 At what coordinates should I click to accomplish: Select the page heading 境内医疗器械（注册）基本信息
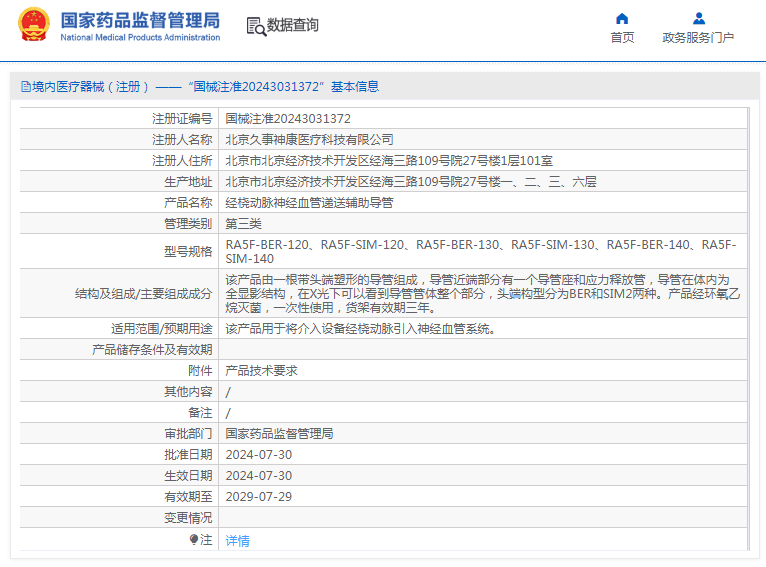pos(200,87)
